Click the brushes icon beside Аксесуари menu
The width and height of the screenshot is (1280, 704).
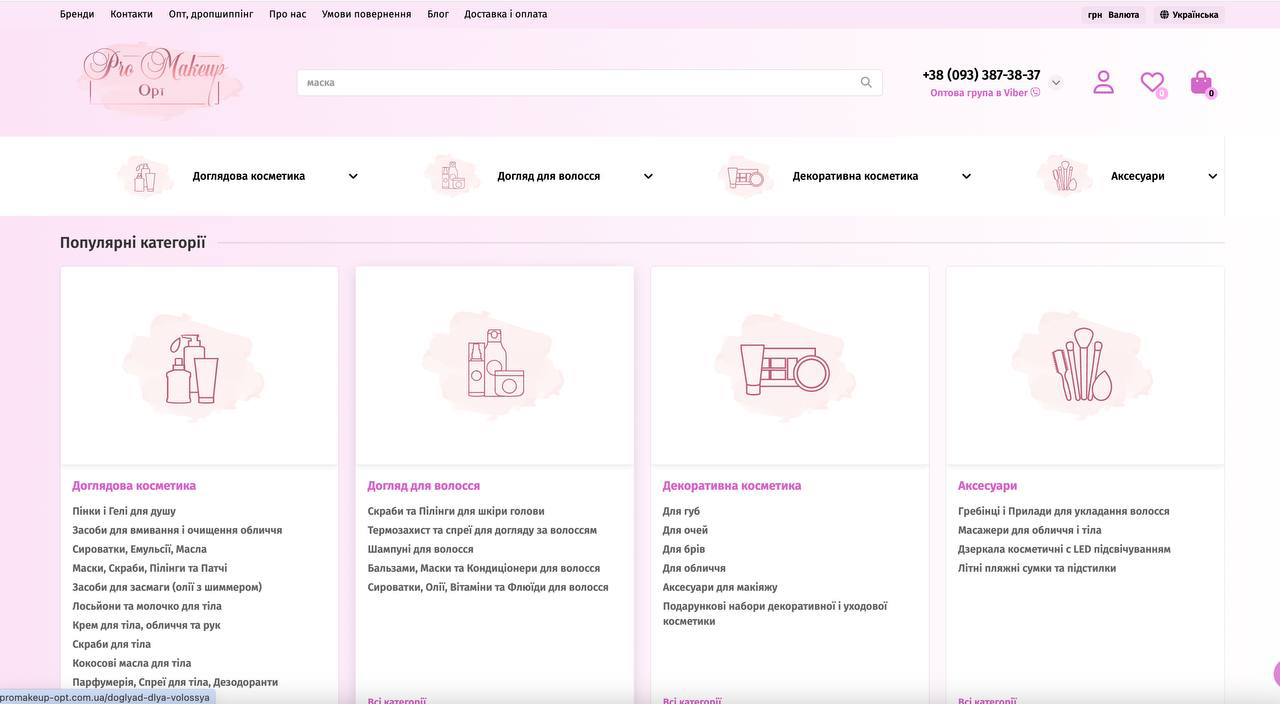click(x=1064, y=176)
